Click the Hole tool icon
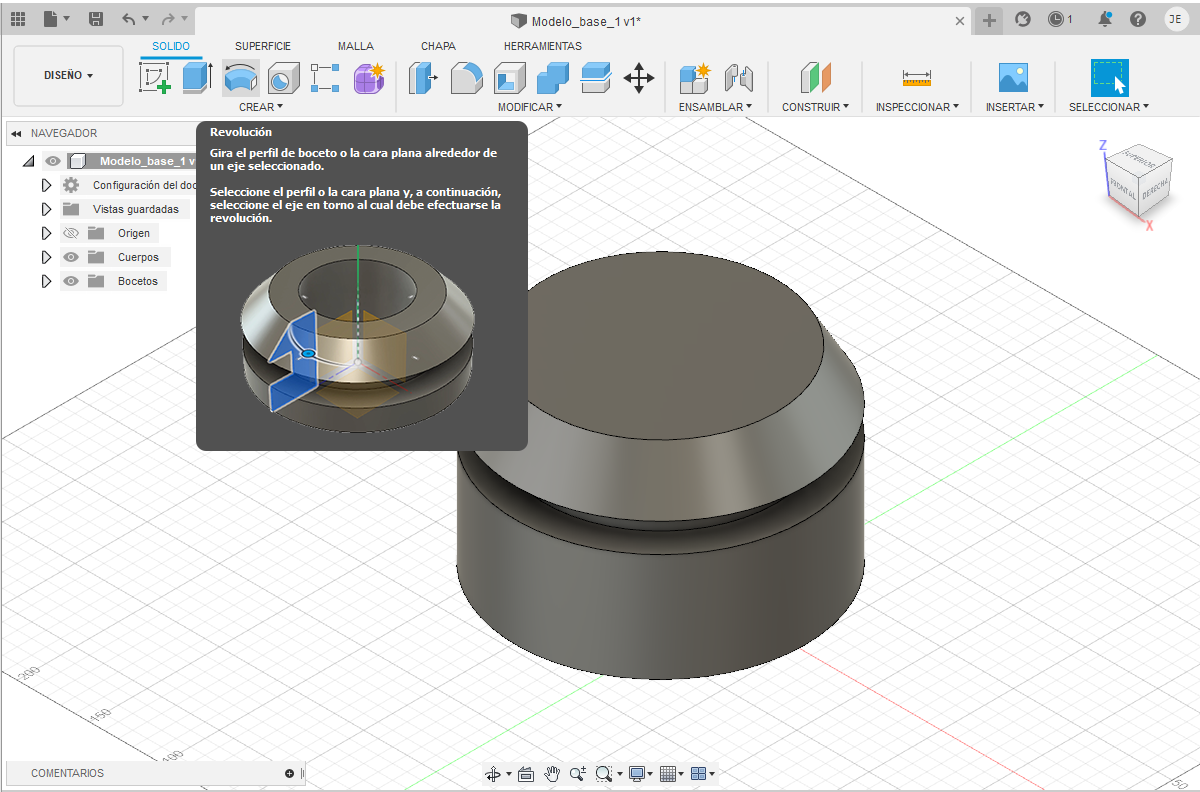The width and height of the screenshot is (1200, 792). coord(284,78)
